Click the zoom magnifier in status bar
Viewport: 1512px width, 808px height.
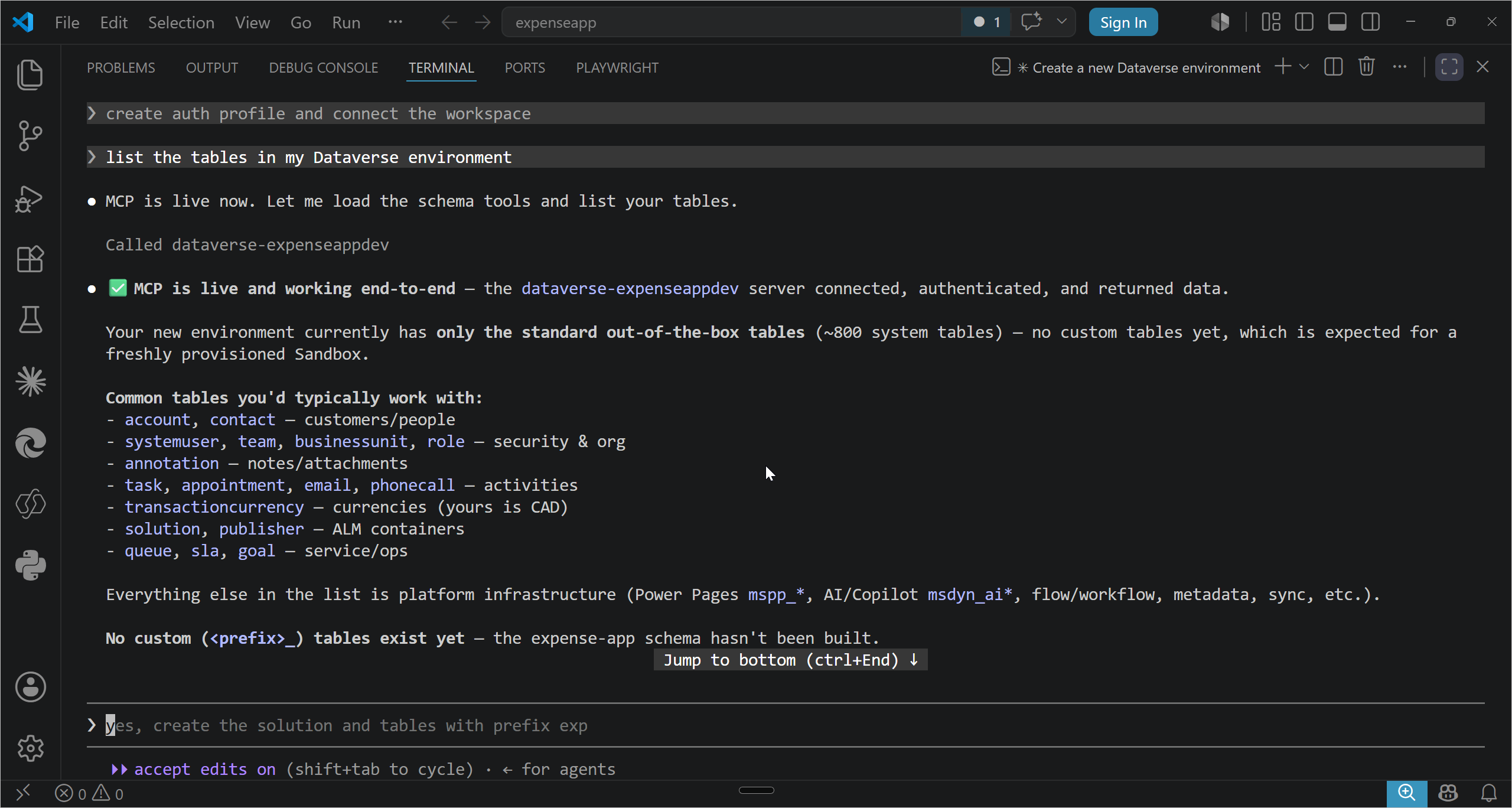[x=1407, y=793]
